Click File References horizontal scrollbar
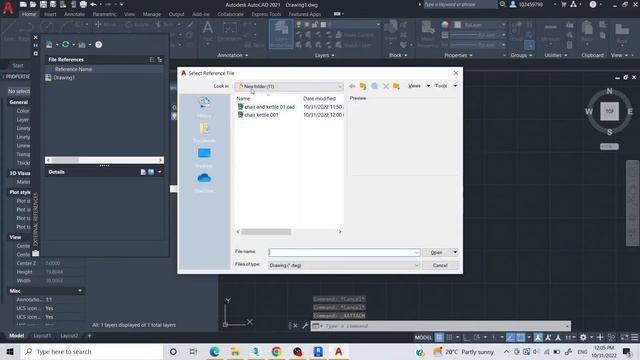 click(x=104, y=160)
